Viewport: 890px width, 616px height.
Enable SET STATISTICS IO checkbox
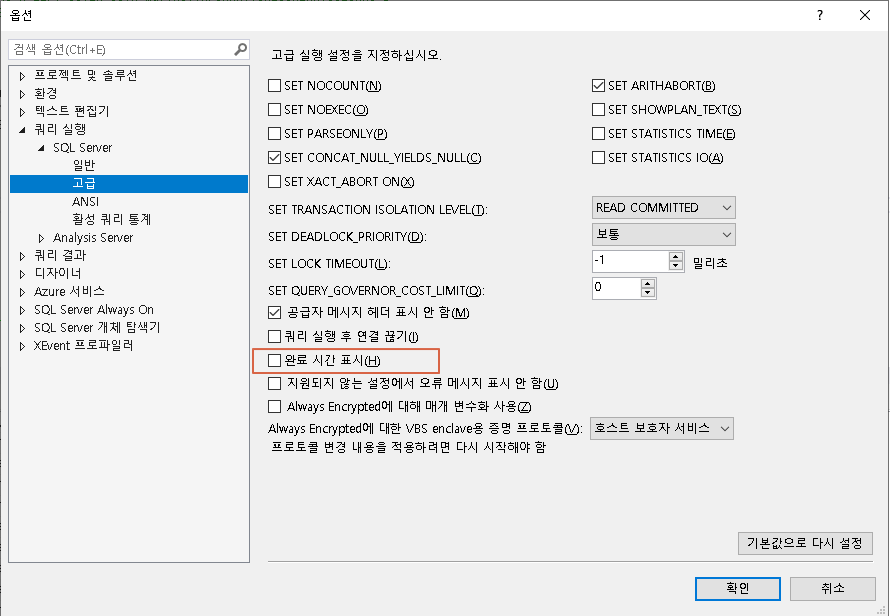point(598,157)
